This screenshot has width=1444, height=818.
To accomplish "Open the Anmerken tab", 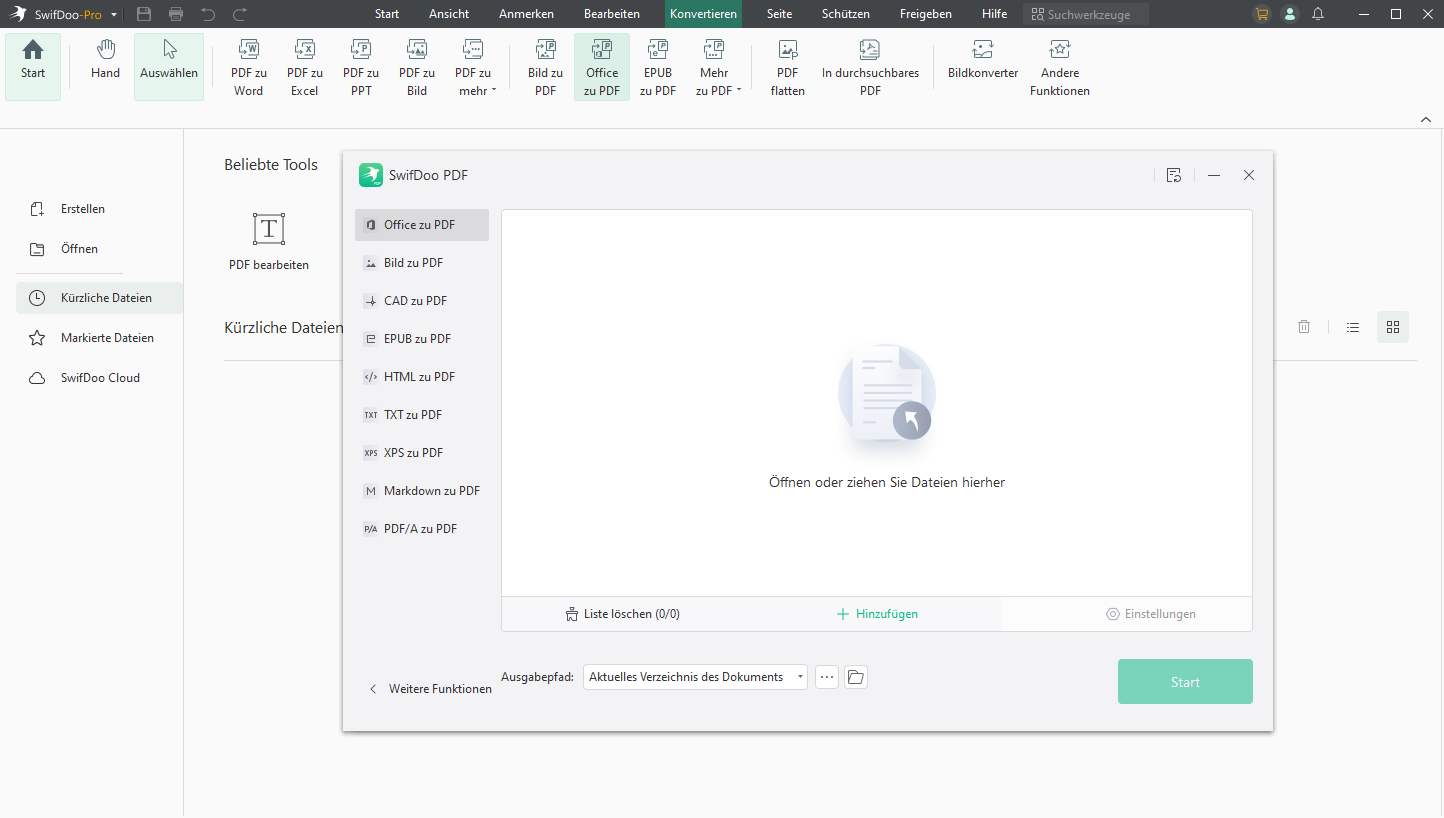I will (526, 14).
